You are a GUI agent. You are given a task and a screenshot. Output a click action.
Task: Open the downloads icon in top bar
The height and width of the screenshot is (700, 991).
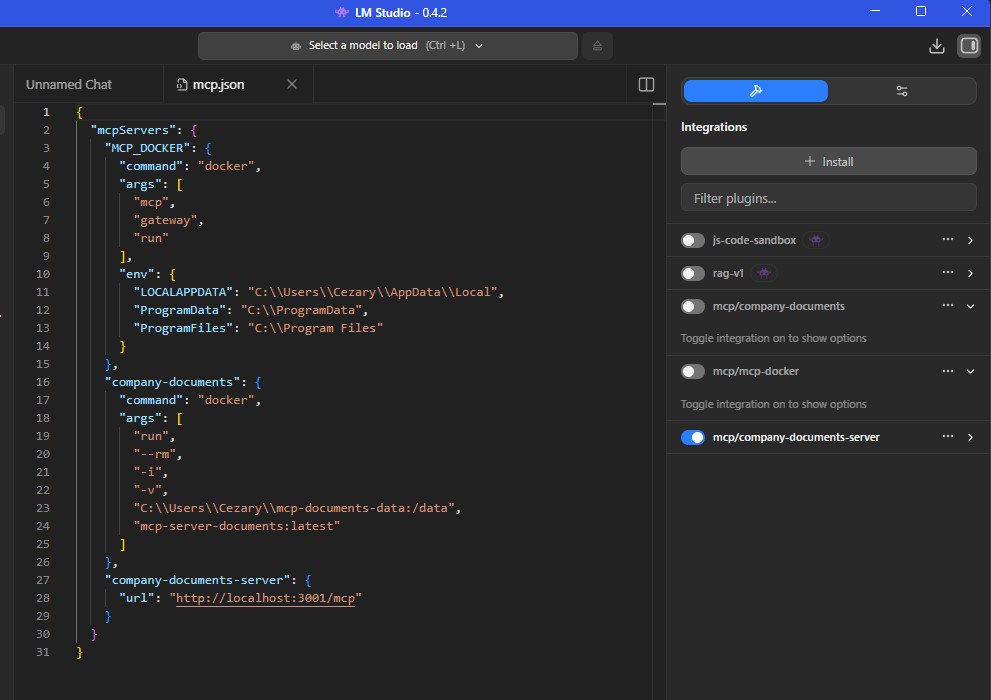click(x=937, y=46)
